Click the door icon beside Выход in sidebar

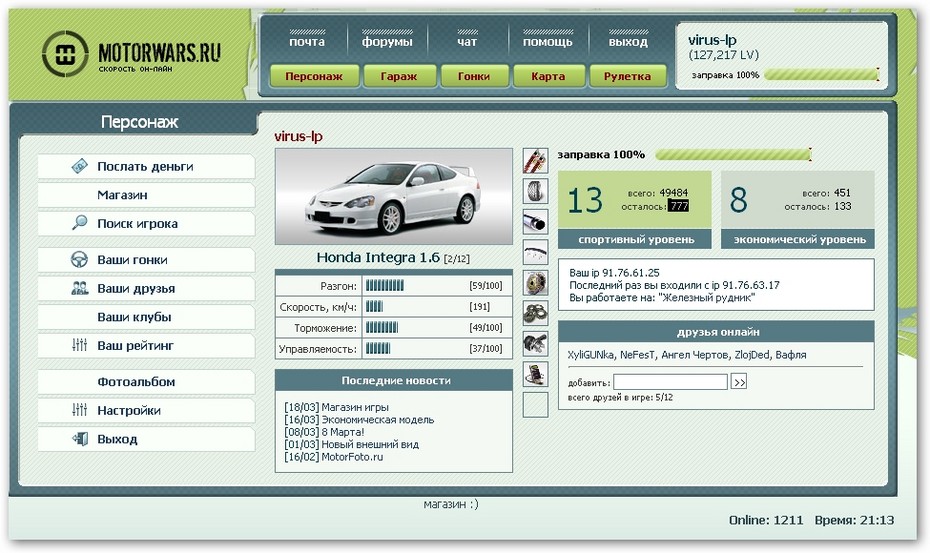[79, 438]
